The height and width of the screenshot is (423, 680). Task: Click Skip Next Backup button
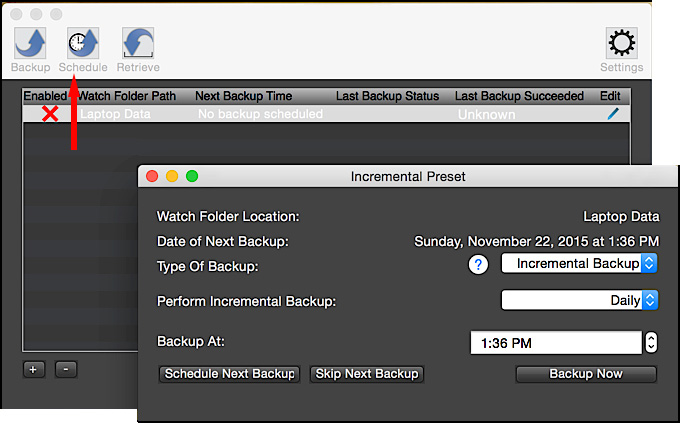(x=367, y=374)
